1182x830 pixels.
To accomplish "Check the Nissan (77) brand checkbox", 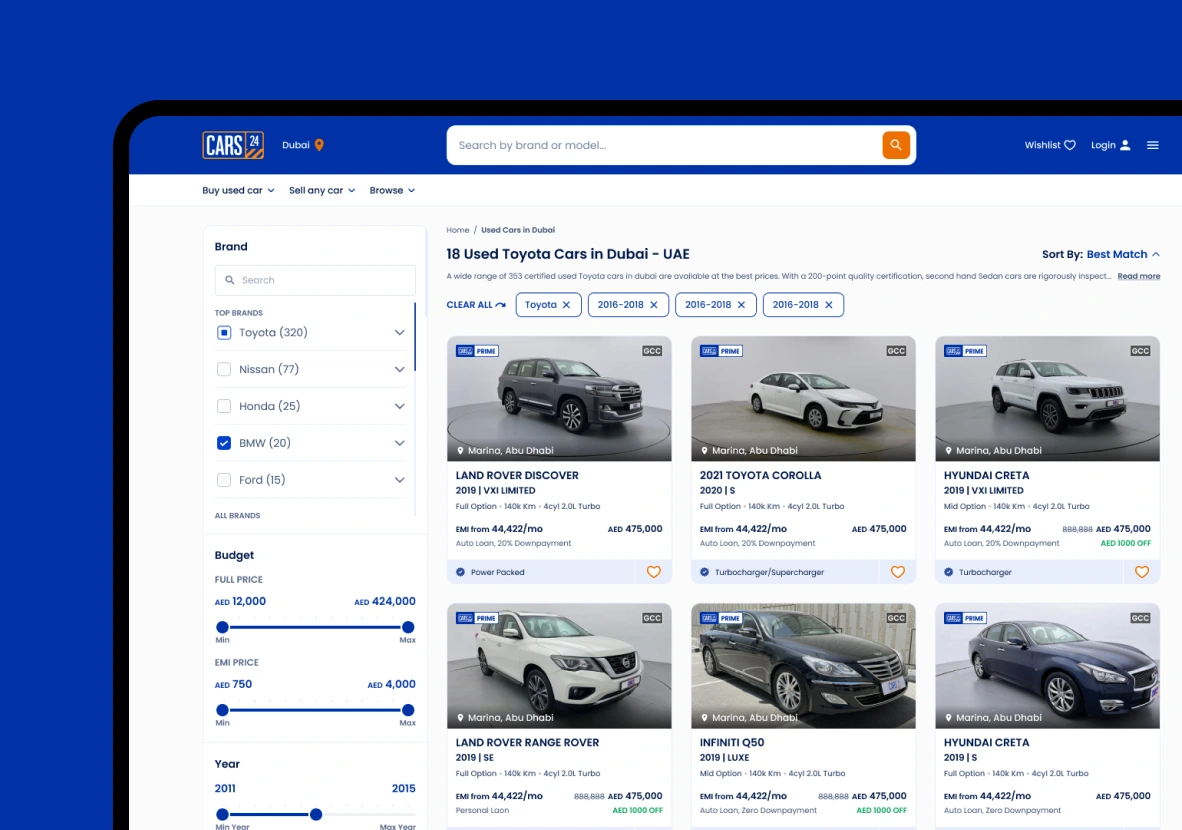I will click(x=224, y=369).
